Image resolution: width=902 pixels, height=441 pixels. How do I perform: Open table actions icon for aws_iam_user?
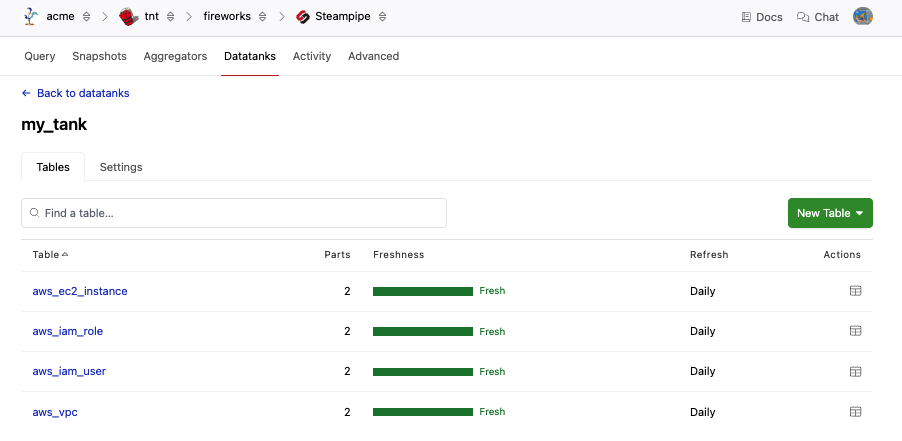[855, 371]
